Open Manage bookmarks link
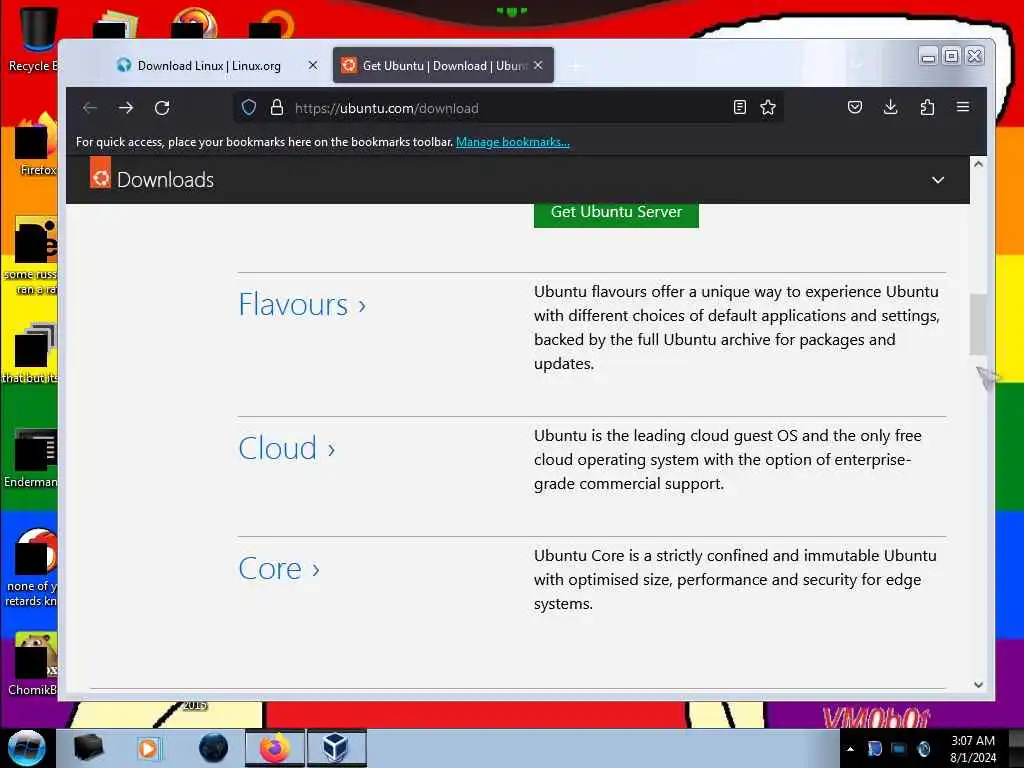 [513, 142]
